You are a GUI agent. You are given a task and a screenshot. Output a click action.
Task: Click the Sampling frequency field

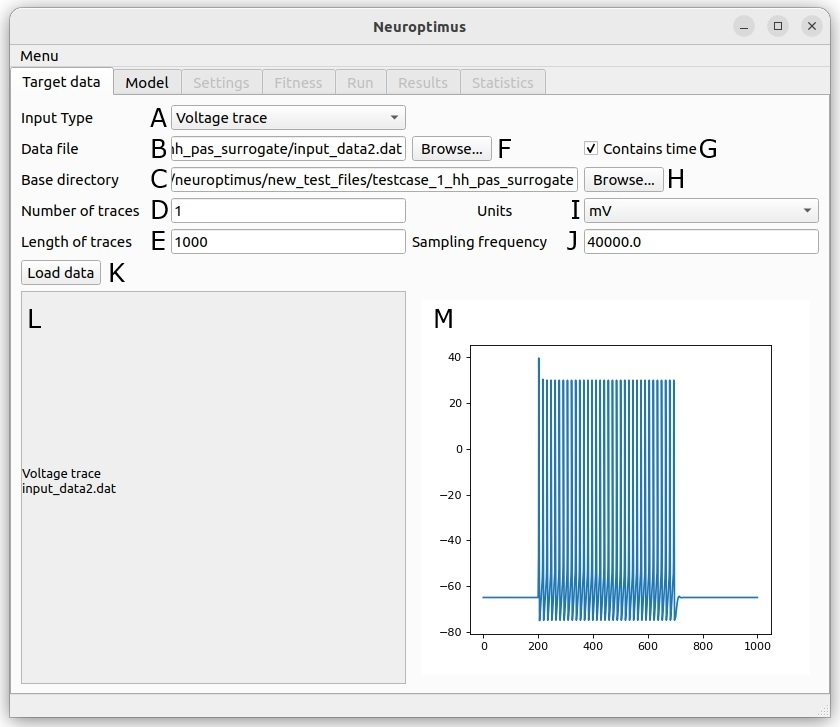pyautogui.click(x=701, y=242)
